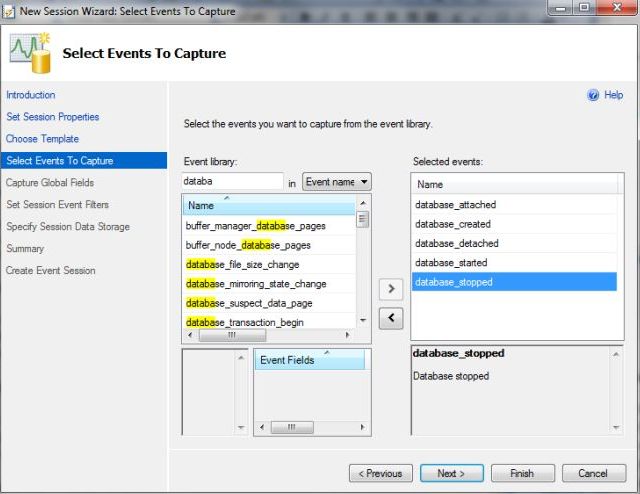Screen dimensions: 640x494
Task: Open the Help link
Action: point(613,95)
